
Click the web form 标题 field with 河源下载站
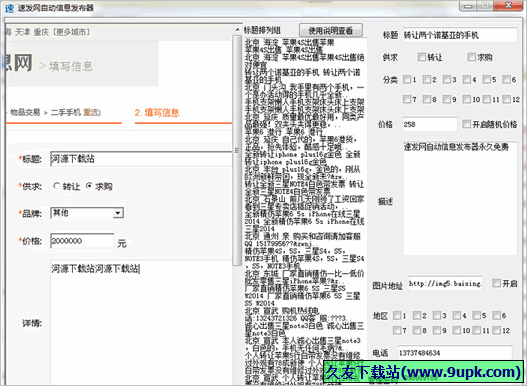point(141,159)
